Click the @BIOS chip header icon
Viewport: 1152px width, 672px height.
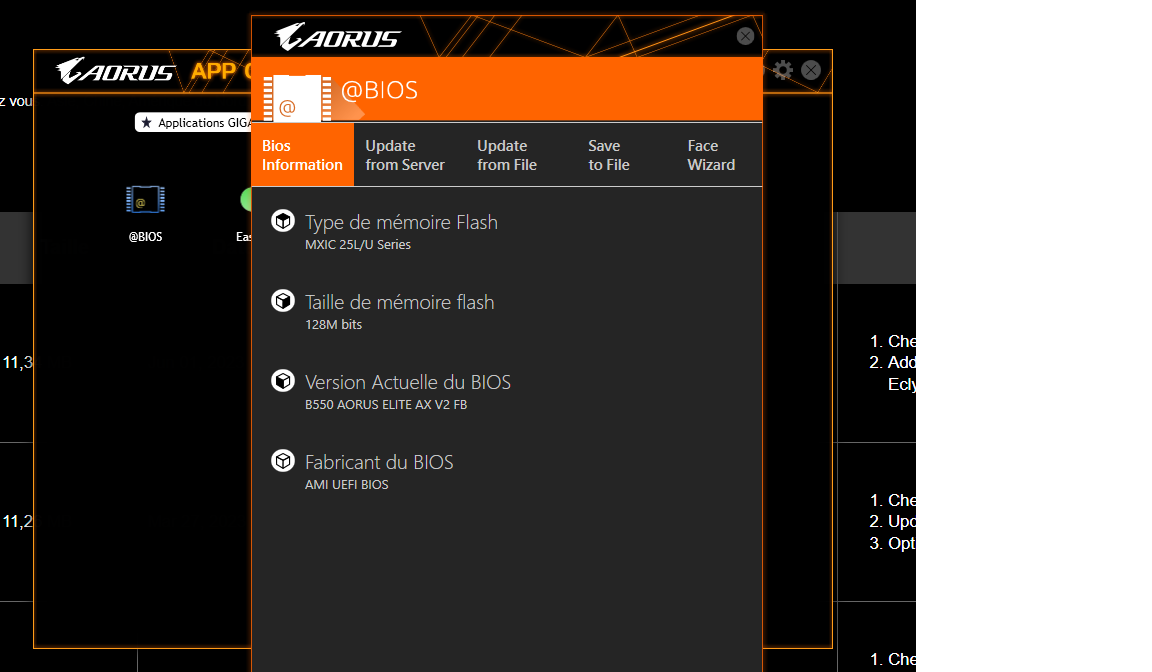(297, 98)
